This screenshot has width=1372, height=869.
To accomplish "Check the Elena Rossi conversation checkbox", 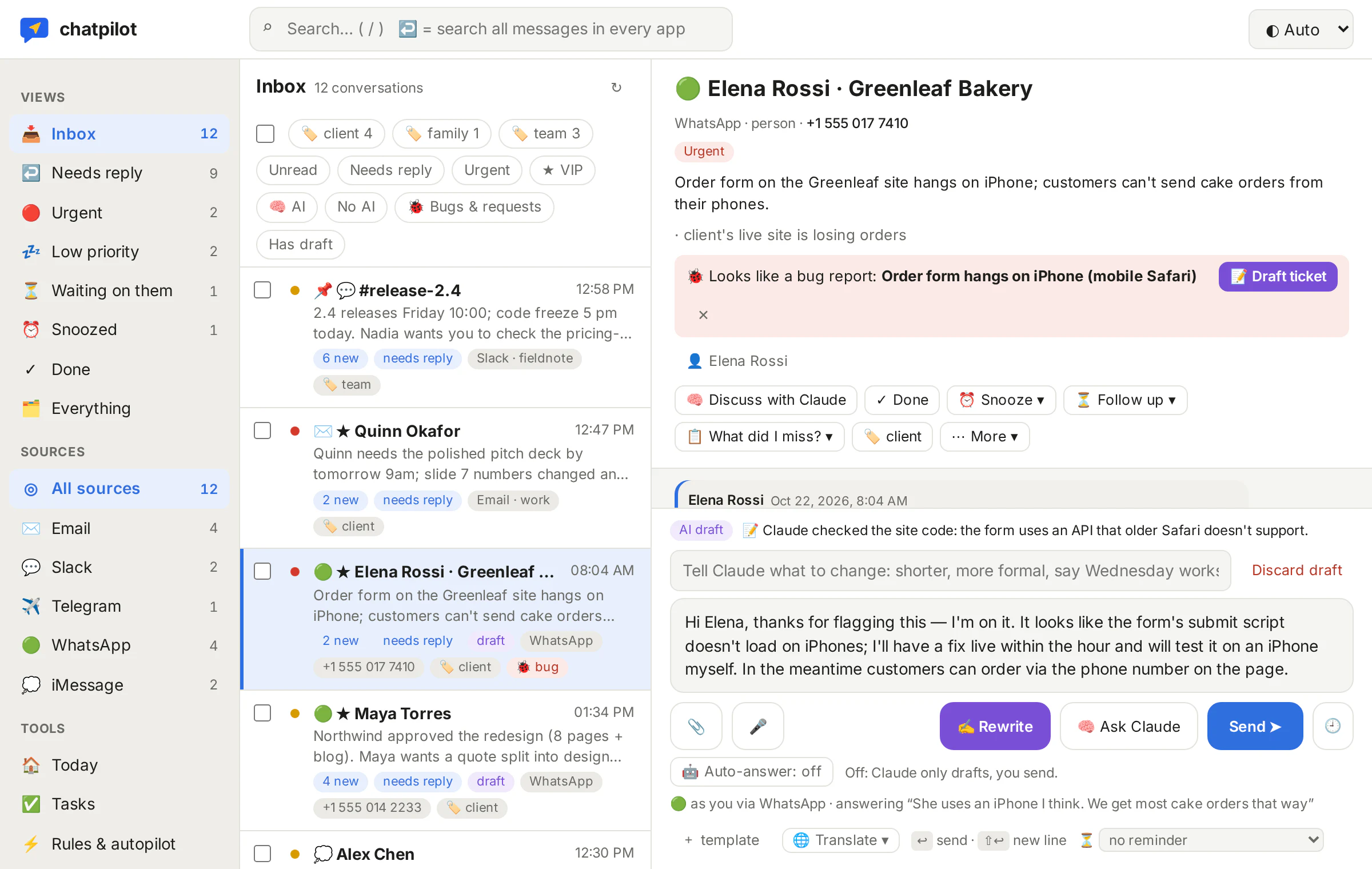I will coord(262,571).
